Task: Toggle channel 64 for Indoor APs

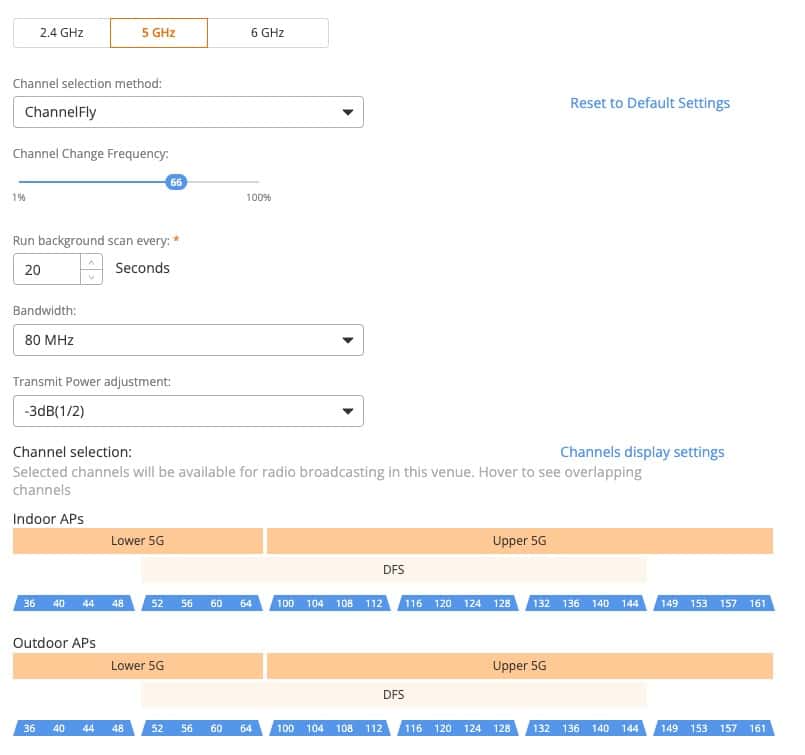Action: tap(246, 604)
